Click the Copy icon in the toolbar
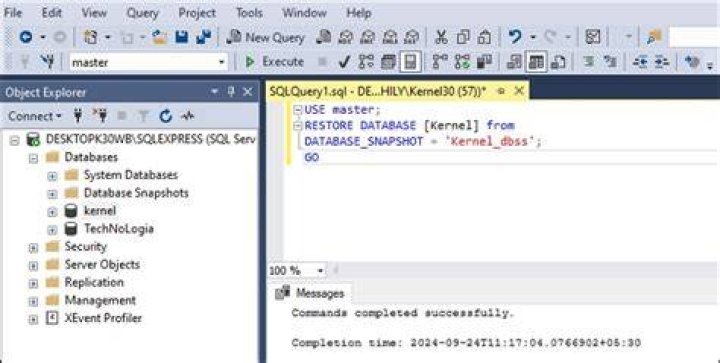 [463, 37]
